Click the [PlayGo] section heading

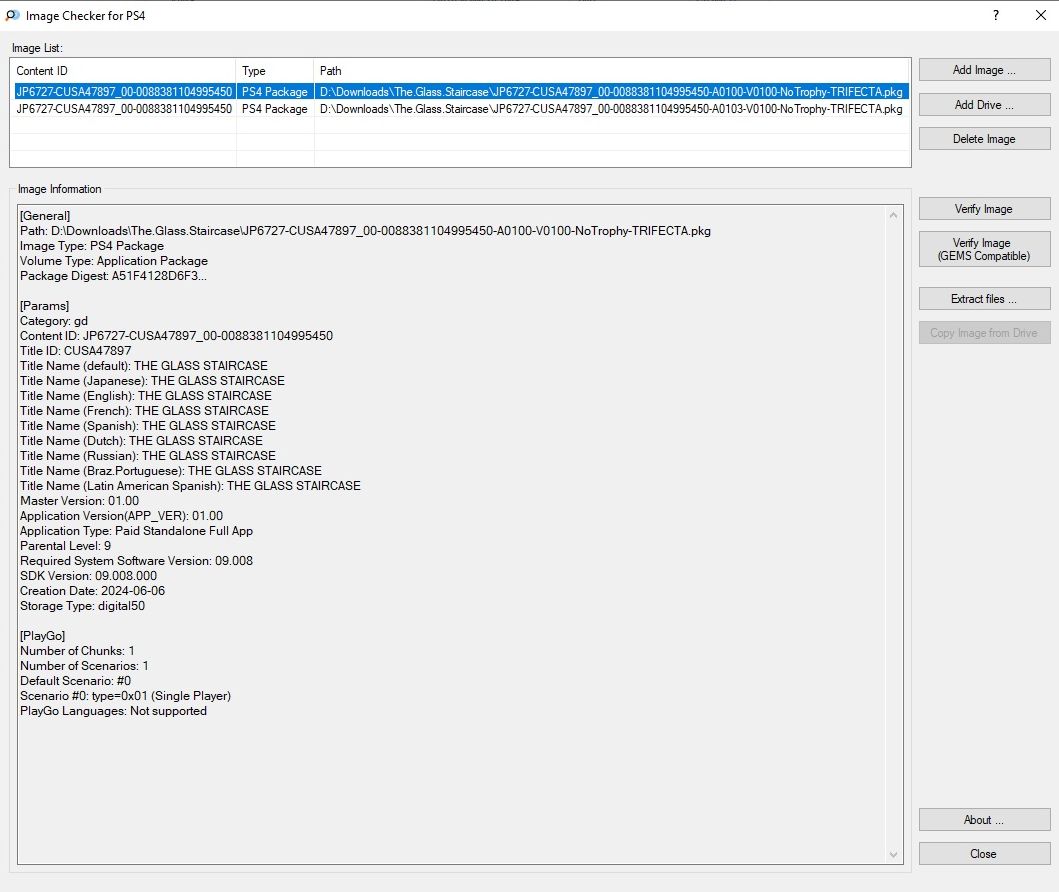pos(43,635)
